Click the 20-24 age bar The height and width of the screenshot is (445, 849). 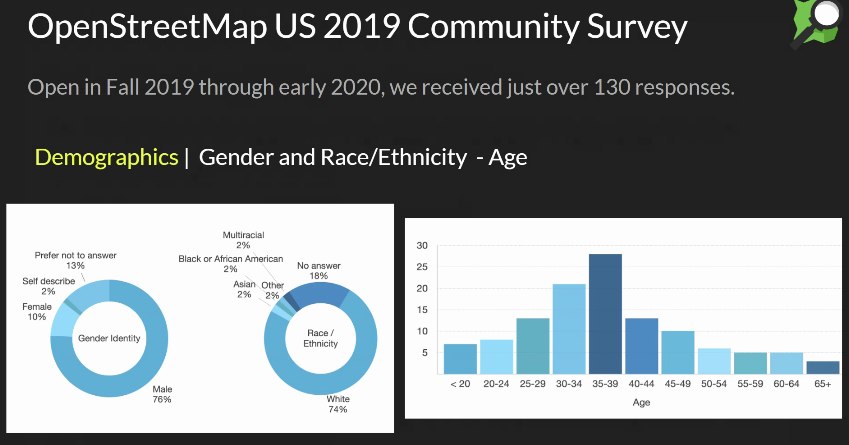pos(497,357)
